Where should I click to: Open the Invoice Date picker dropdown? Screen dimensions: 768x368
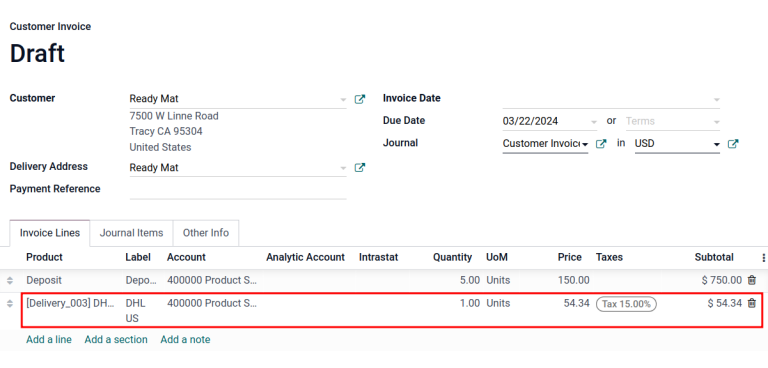[717, 99]
